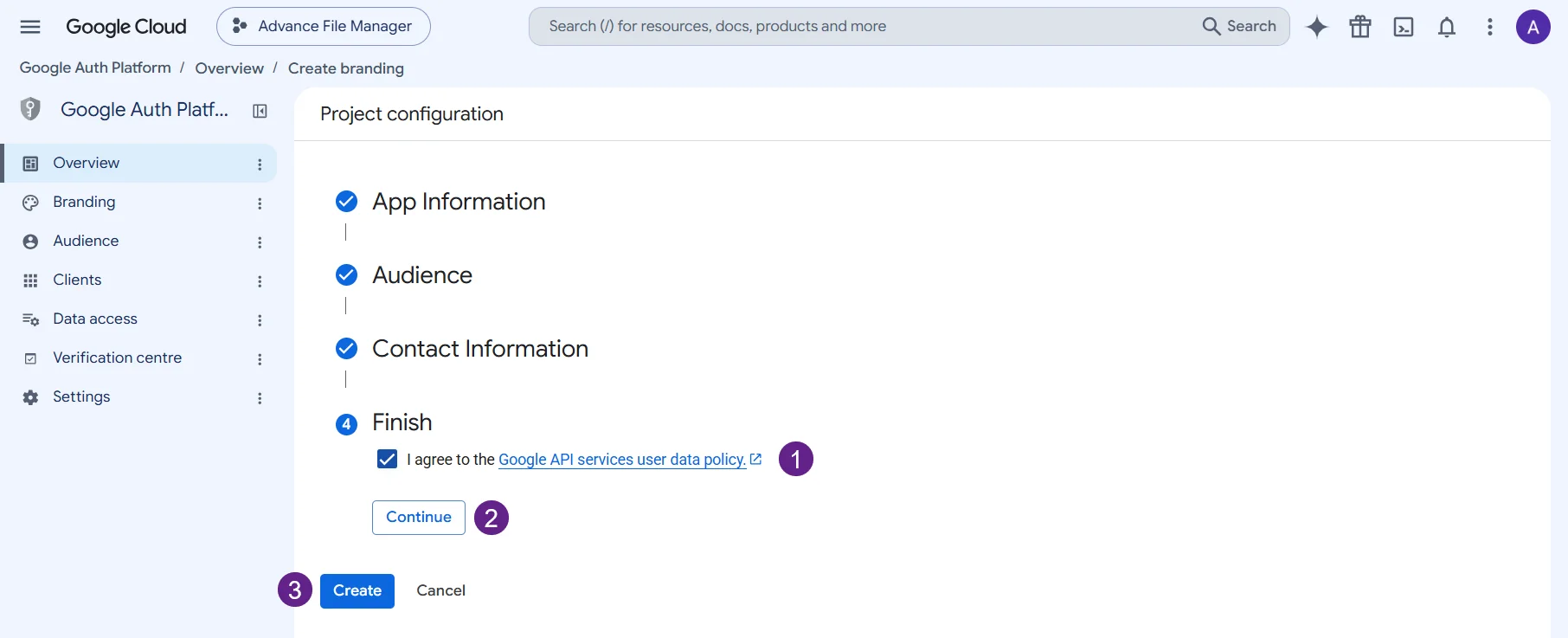Collapse the sidebar with the pin icon
Viewport: 1568px width, 638px height.
pyautogui.click(x=260, y=111)
